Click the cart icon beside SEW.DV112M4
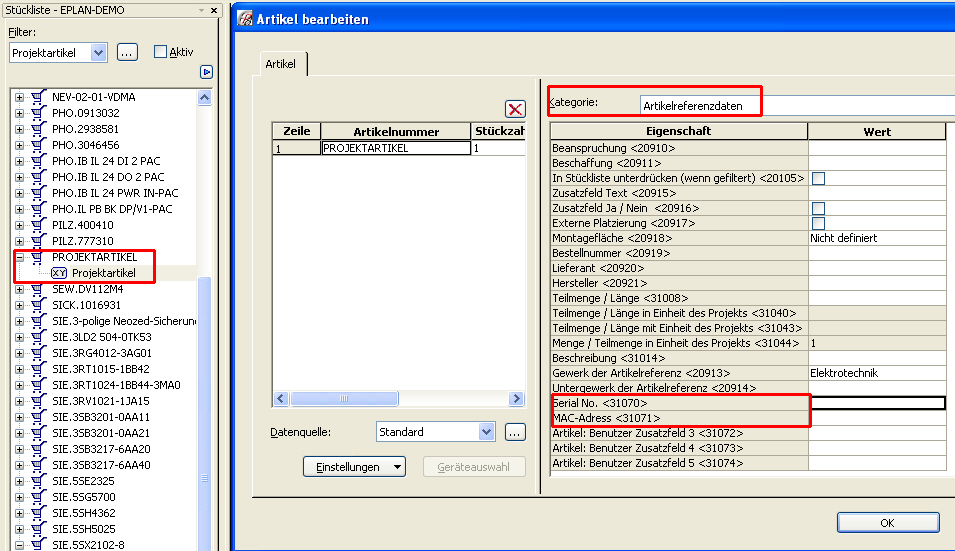 tap(38, 289)
